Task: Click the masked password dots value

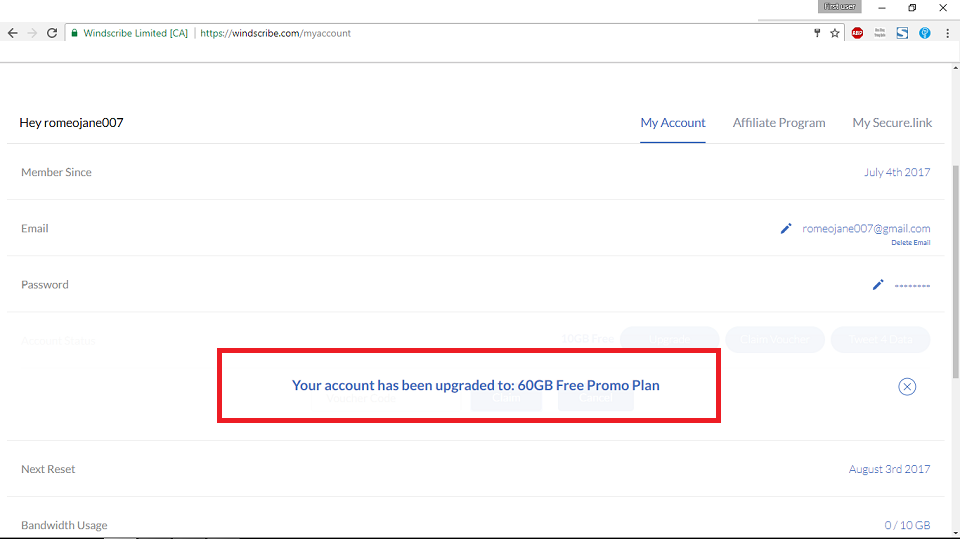Action: pyautogui.click(x=912, y=285)
